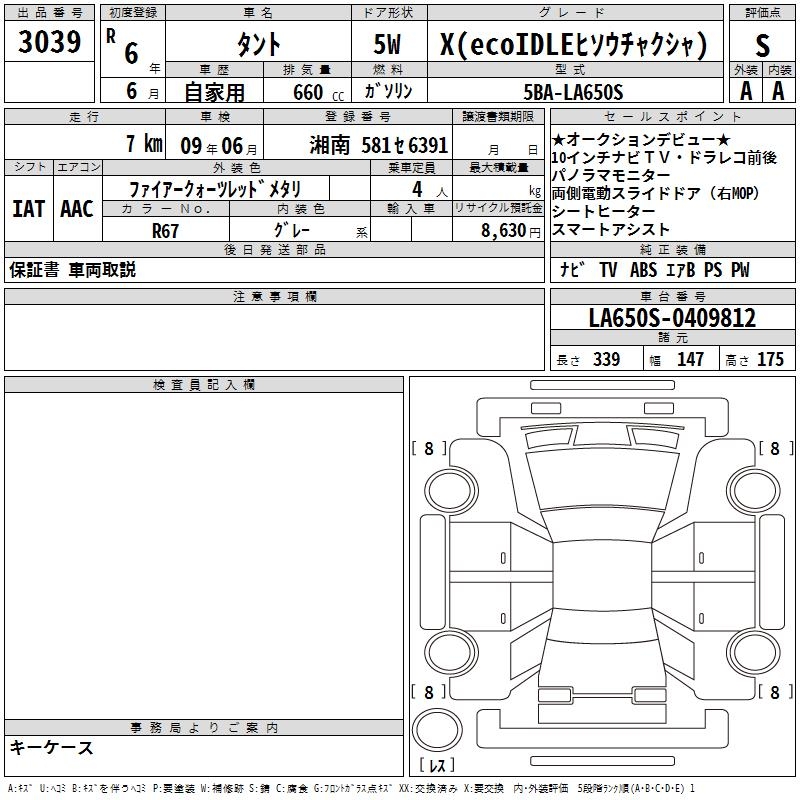Click the inspection date 09年06月
800x800 pixels.
[x=218, y=146]
